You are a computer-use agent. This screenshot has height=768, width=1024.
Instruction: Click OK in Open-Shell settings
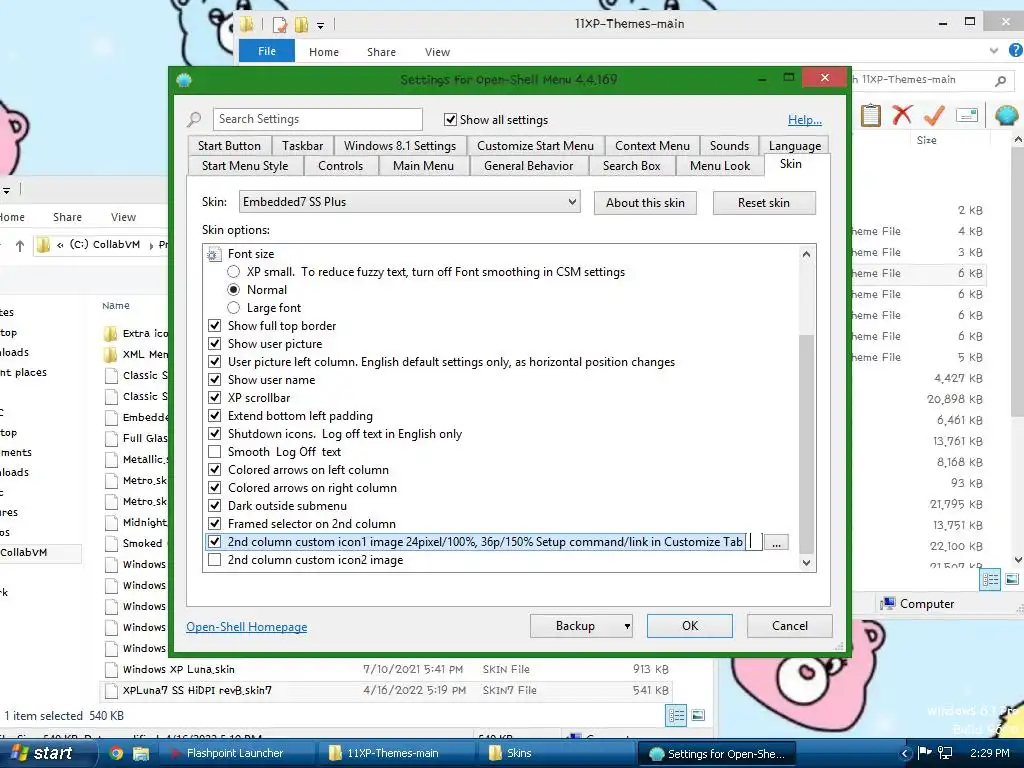pyautogui.click(x=690, y=626)
